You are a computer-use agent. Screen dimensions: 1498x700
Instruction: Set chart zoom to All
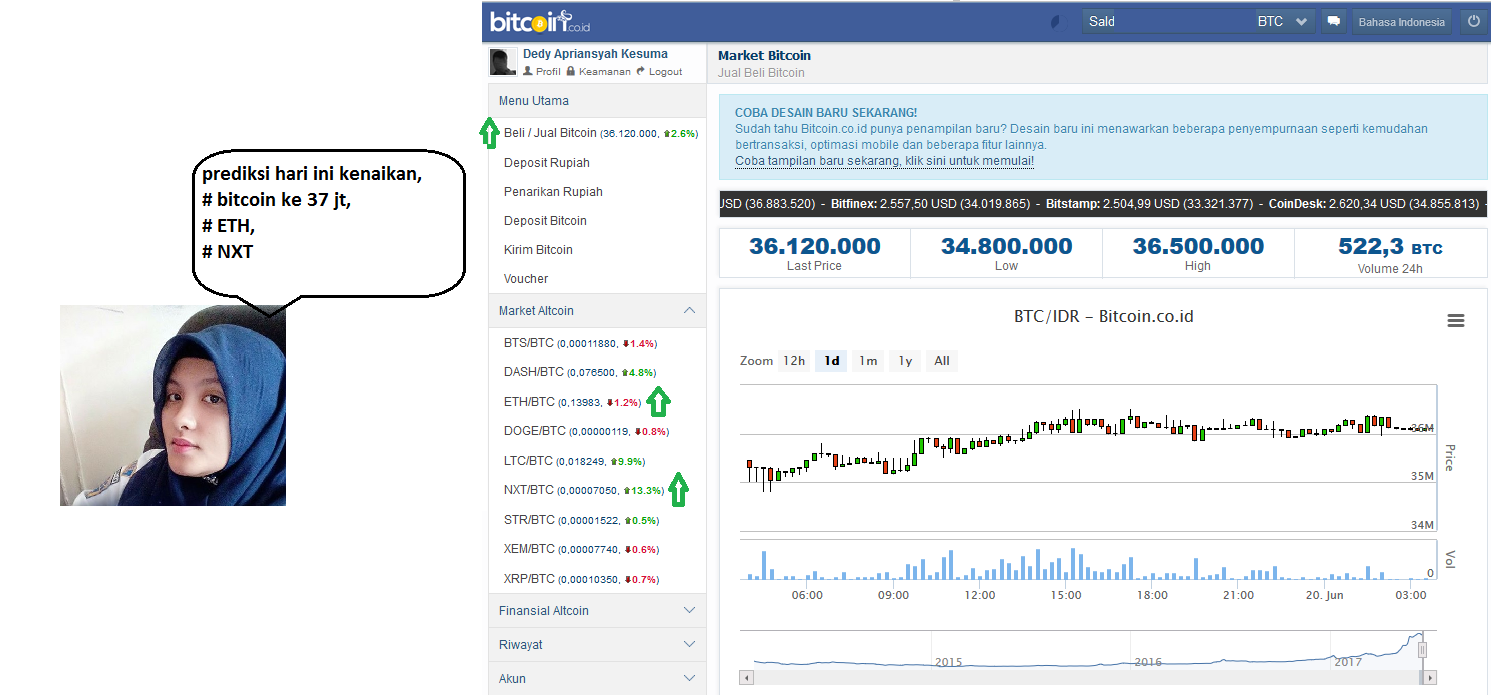pyautogui.click(x=942, y=361)
